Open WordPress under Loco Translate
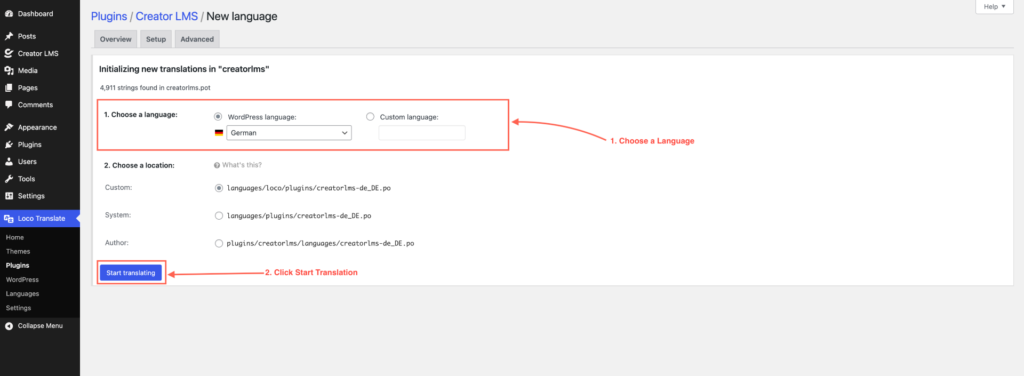This screenshot has height=376, width=1024. [x=22, y=279]
